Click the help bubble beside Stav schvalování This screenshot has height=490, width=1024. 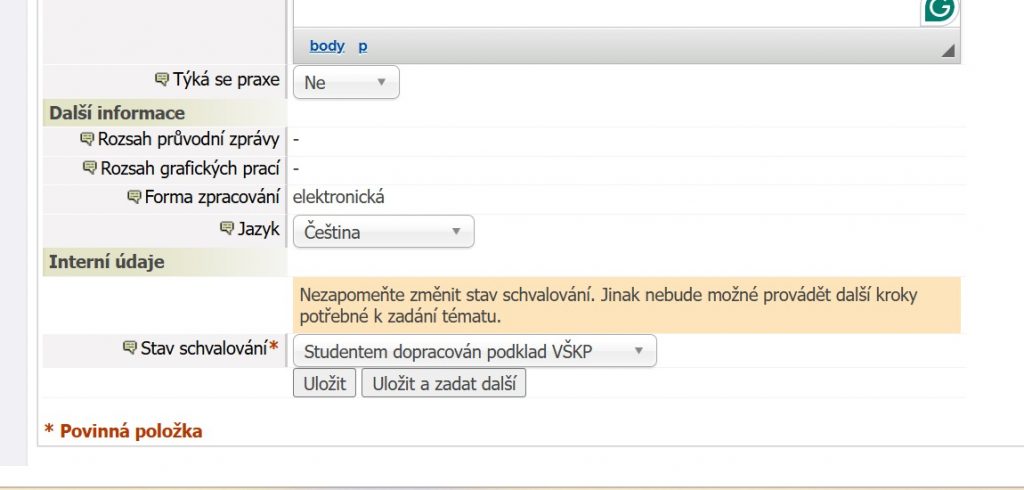coord(129,348)
